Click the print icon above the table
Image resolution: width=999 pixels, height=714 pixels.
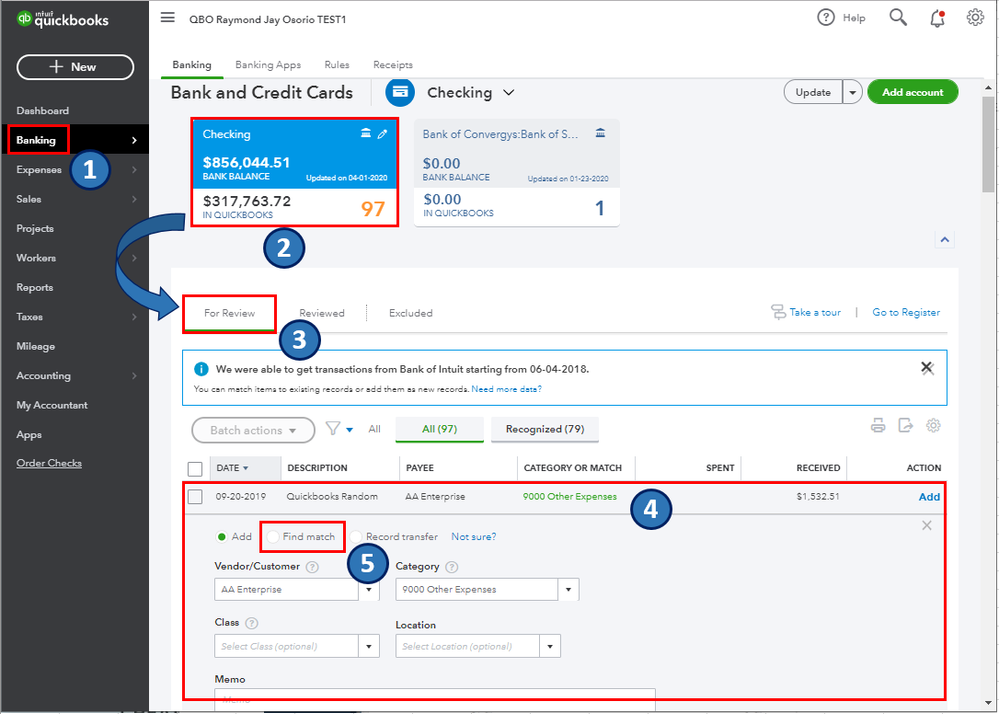click(878, 425)
